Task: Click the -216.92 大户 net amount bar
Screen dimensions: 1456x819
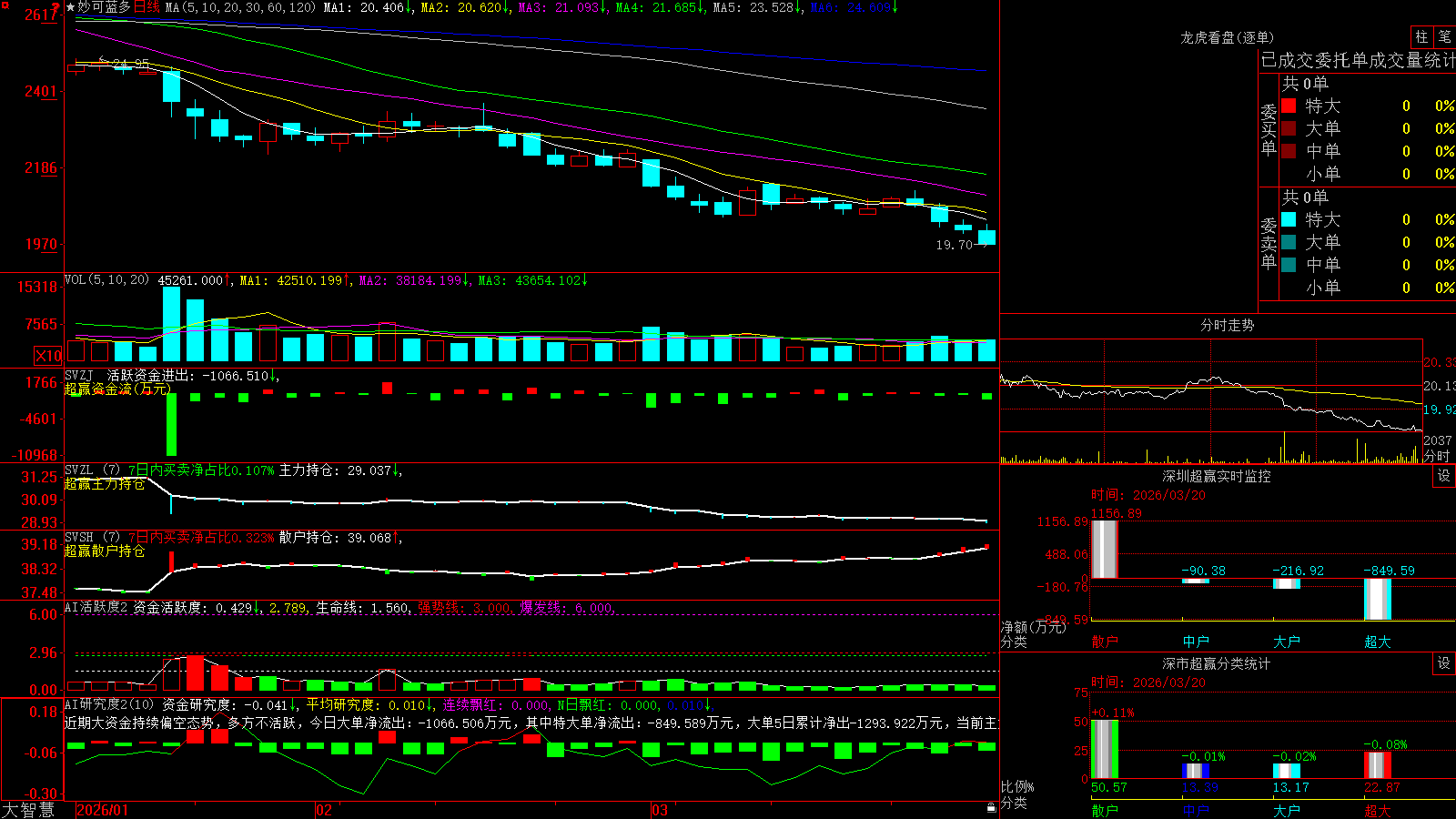Action: [x=1286, y=583]
